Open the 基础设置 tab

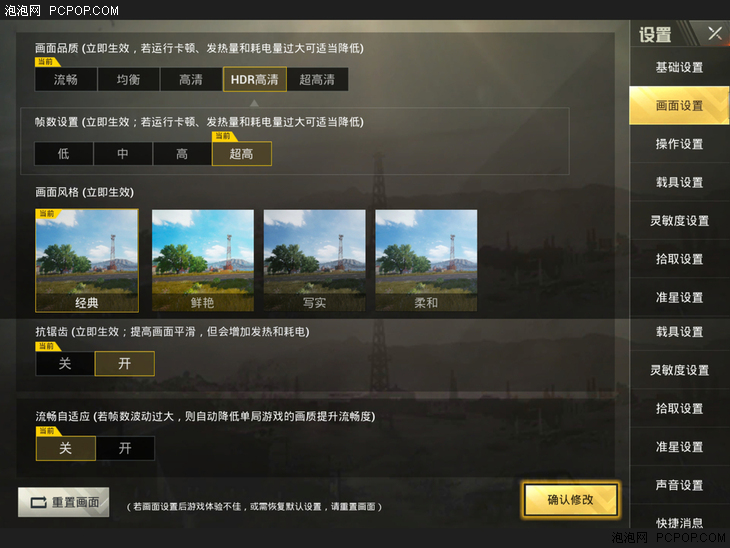click(x=679, y=67)
